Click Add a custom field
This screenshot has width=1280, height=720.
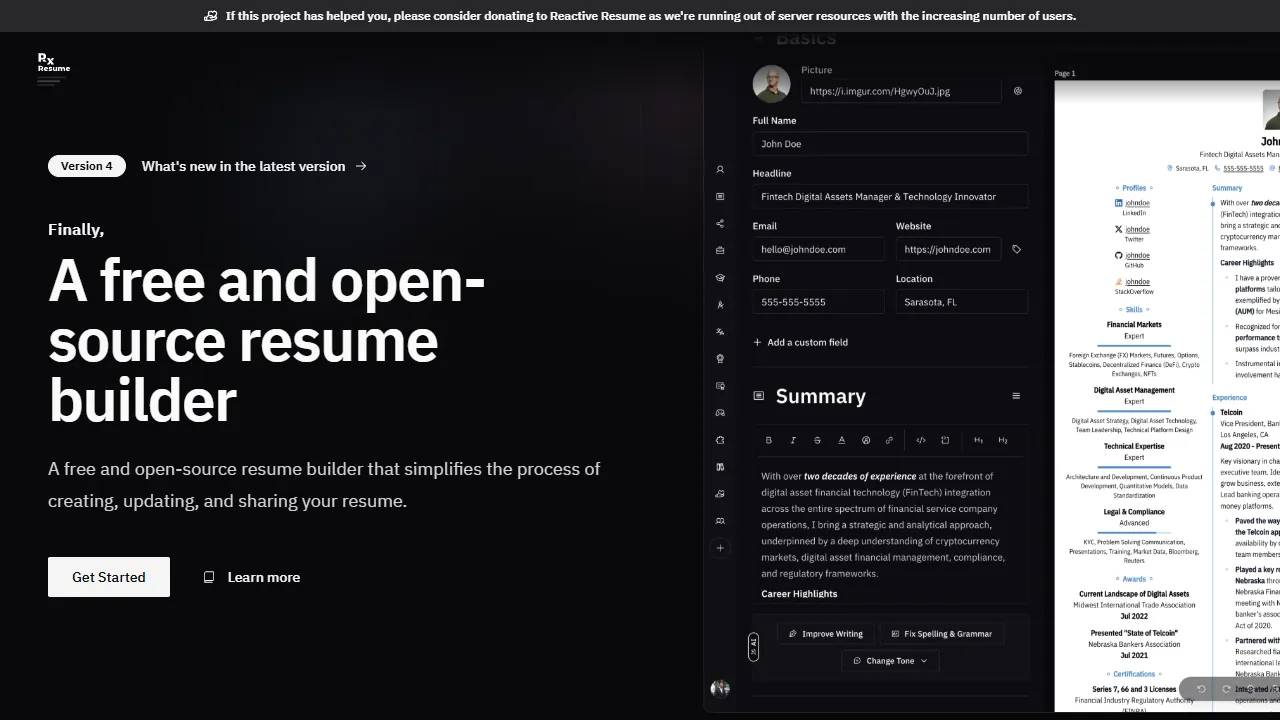(800, 342)
